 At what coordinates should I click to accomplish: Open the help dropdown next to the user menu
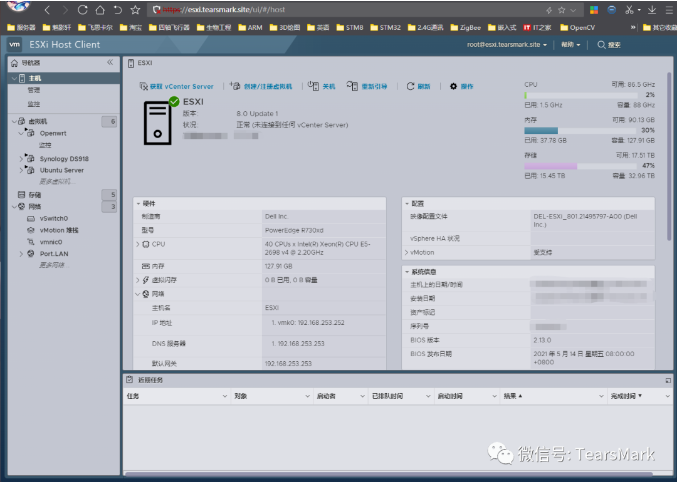570,44
